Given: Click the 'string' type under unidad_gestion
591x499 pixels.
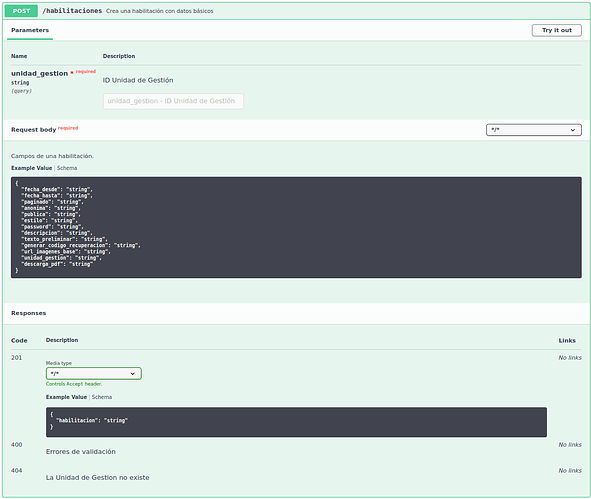Looking at the screenshot, I should (x=20, y=83).
